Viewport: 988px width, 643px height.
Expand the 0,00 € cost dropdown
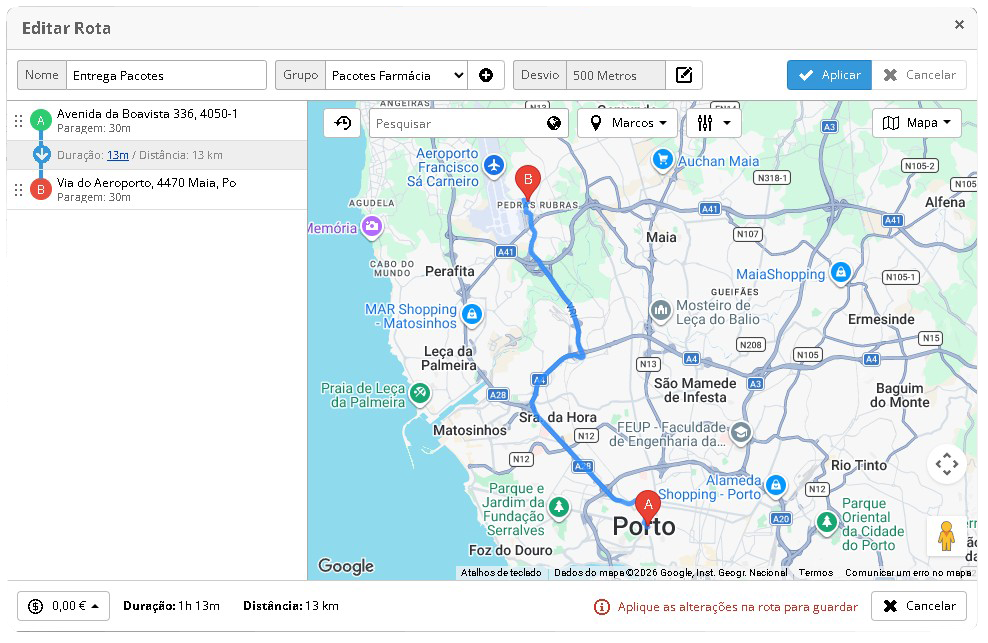click(x=63, y=606)
